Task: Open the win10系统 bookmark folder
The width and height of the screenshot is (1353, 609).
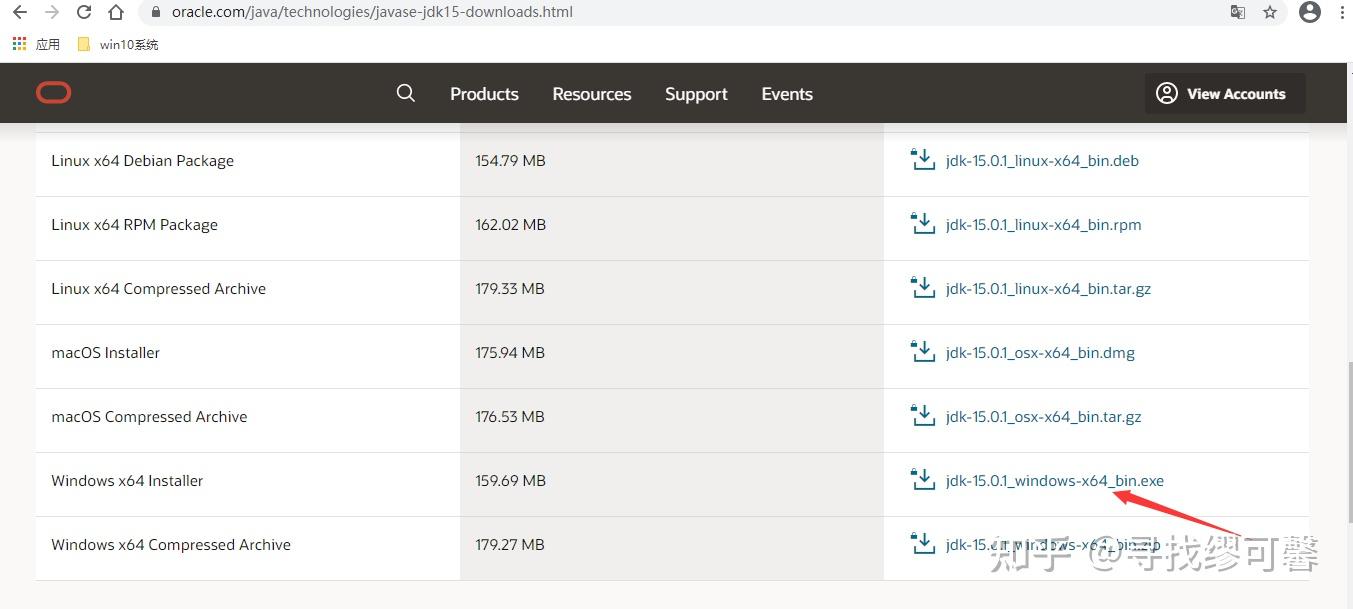Action: (118, 44)
